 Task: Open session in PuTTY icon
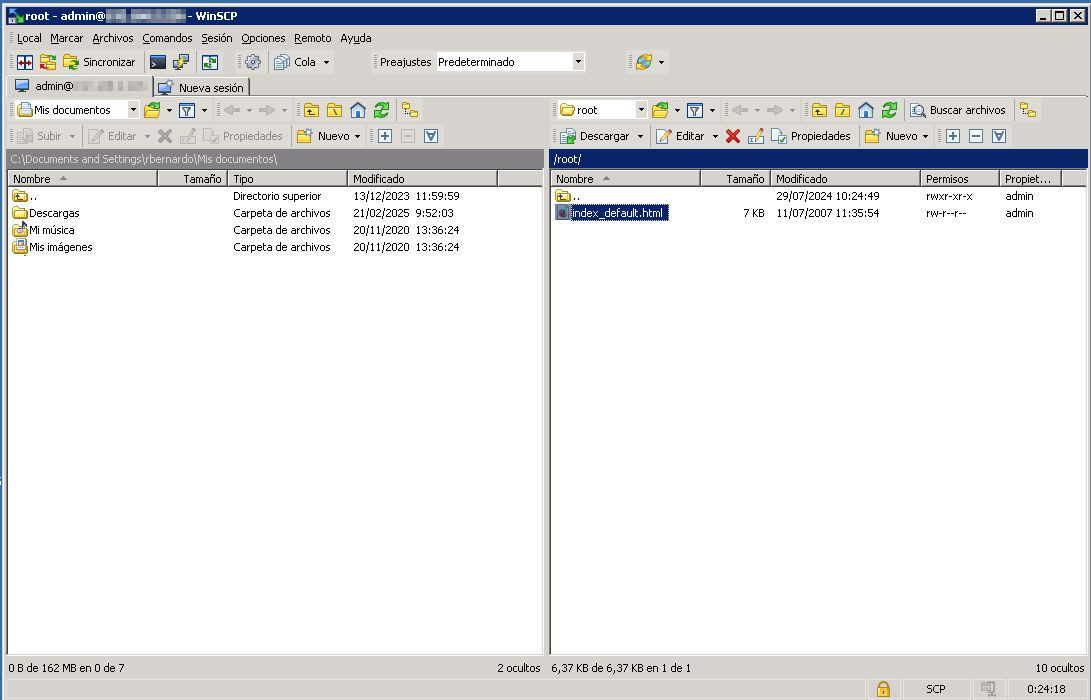[181, 62]
